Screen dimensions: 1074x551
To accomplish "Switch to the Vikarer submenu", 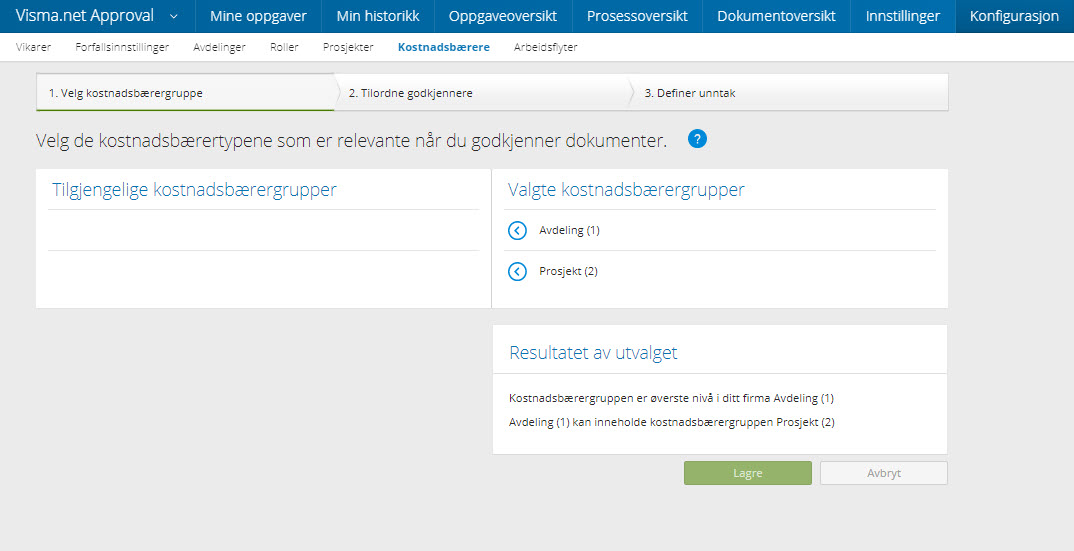I will click(34, 47).
